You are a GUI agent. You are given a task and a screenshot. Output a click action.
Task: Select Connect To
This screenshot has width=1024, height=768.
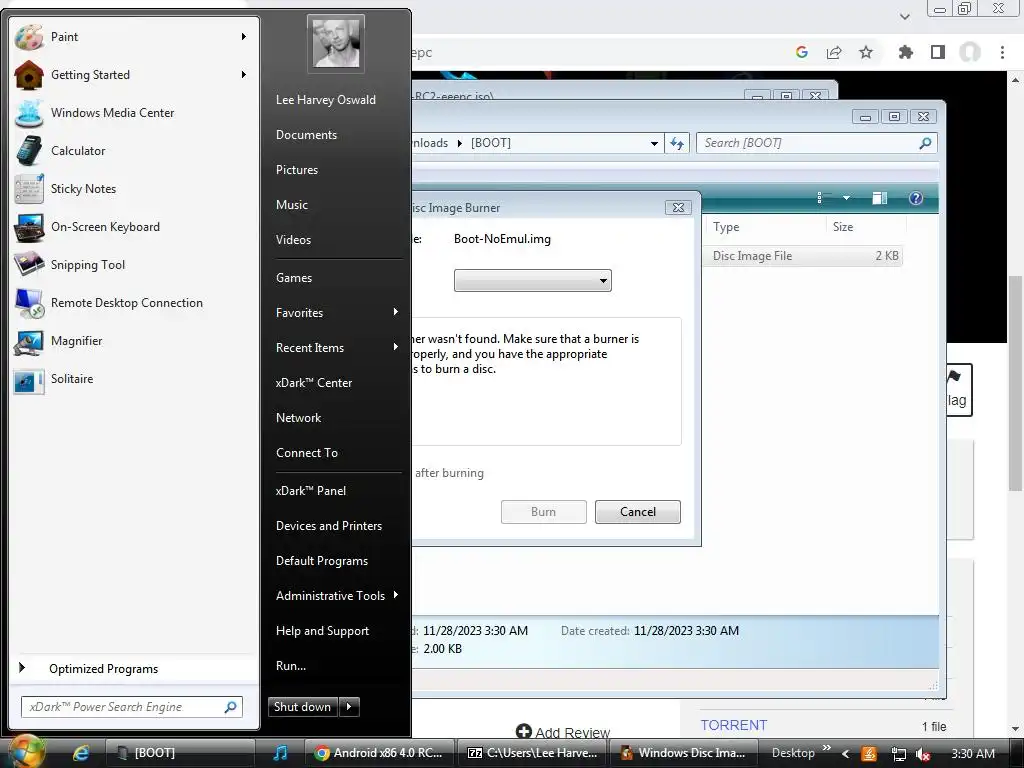tap(306, 453)
